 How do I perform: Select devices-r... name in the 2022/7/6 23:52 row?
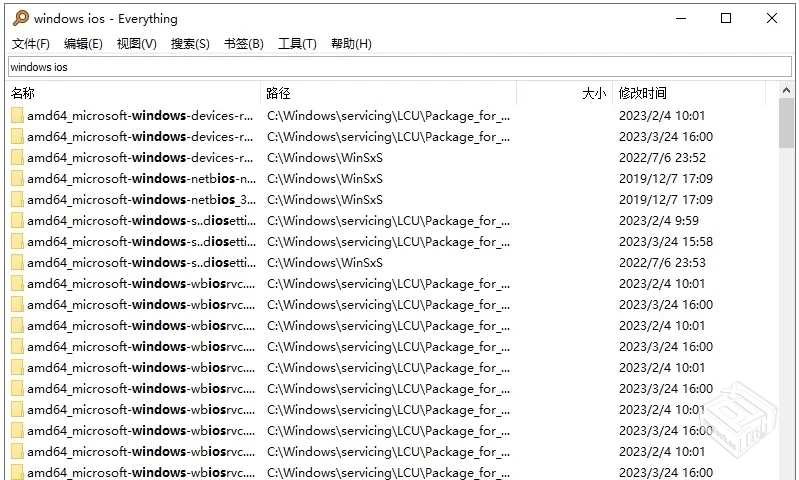coord(140,157)
